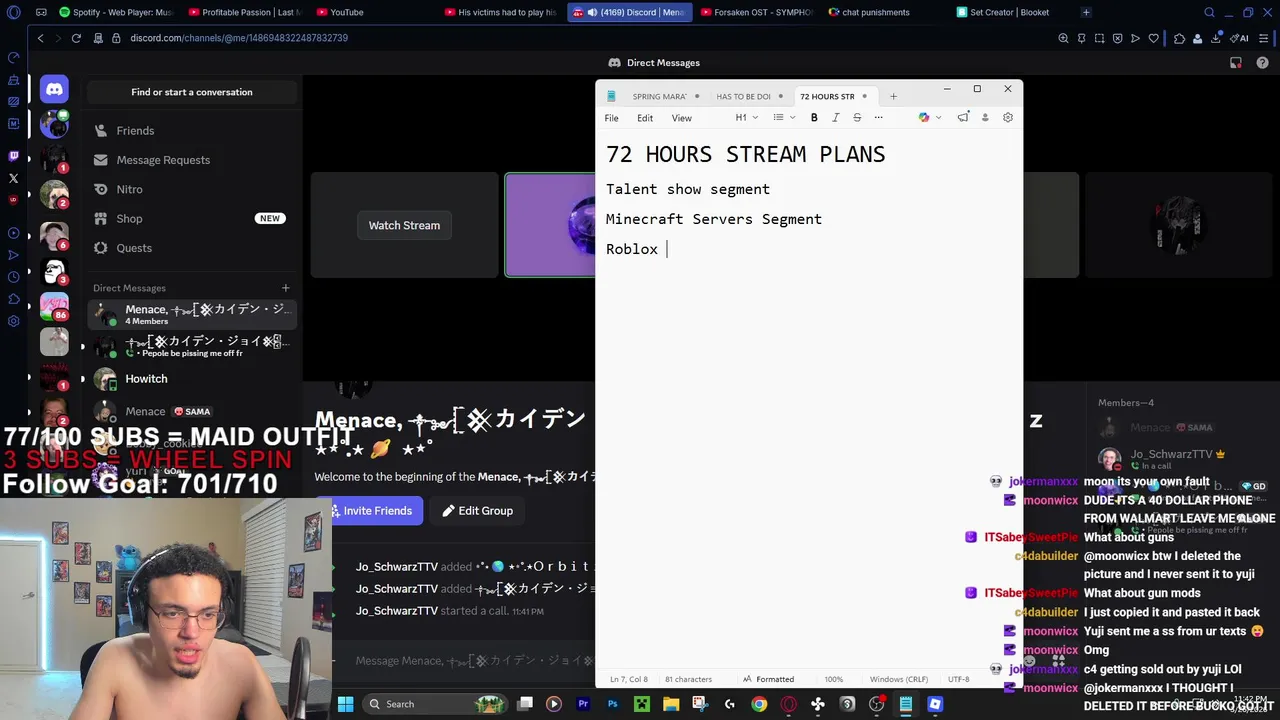Click Ln 7, Col 8 position indicator
This screenshot has width=1280, height=720.
[629, 679]
